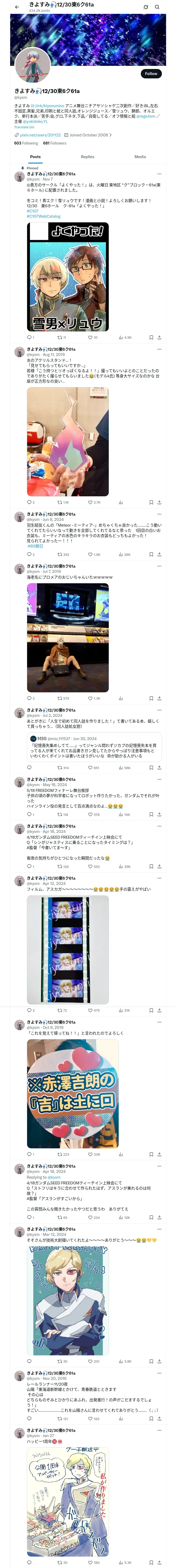Viewport: 176px width, 1568px height.
Task: Share the Aug 11, 2019 post
Action: (x=159, y=502)
